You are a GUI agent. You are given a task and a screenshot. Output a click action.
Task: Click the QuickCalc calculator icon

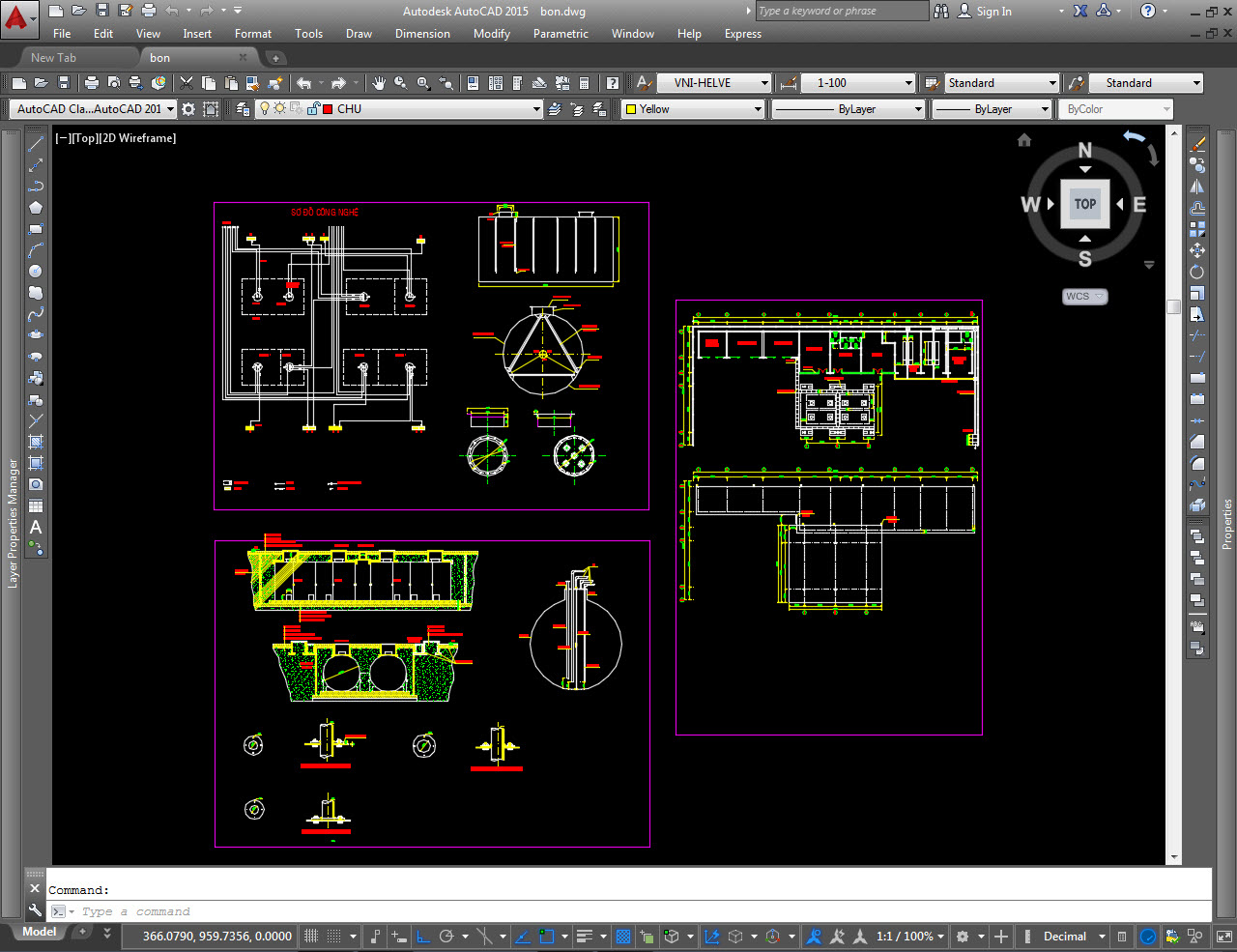pos(584,83)
